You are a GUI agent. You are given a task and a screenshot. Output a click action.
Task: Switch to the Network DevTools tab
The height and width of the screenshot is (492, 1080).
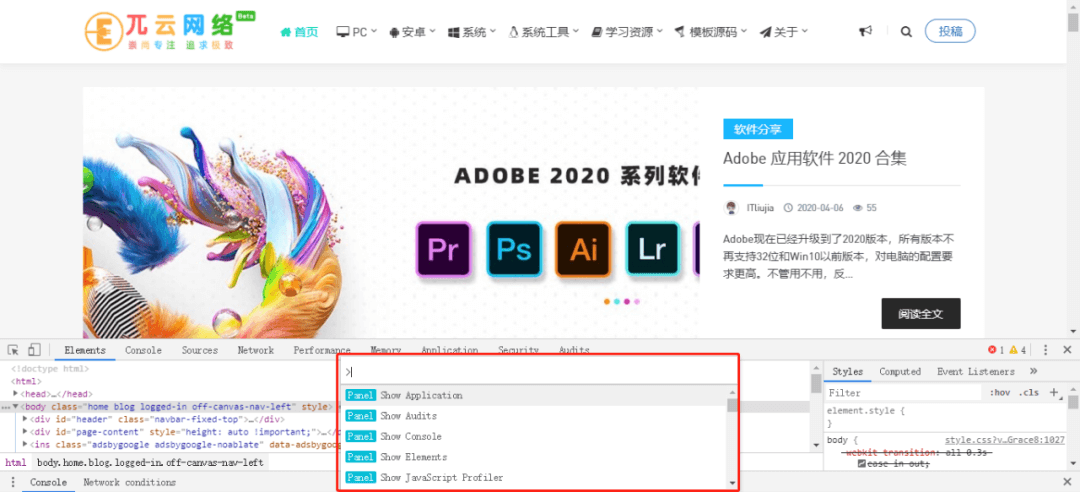coord(256,350)
